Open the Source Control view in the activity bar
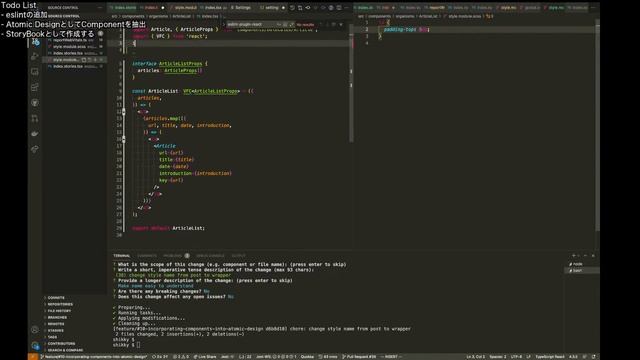 (x=35, y=42)
